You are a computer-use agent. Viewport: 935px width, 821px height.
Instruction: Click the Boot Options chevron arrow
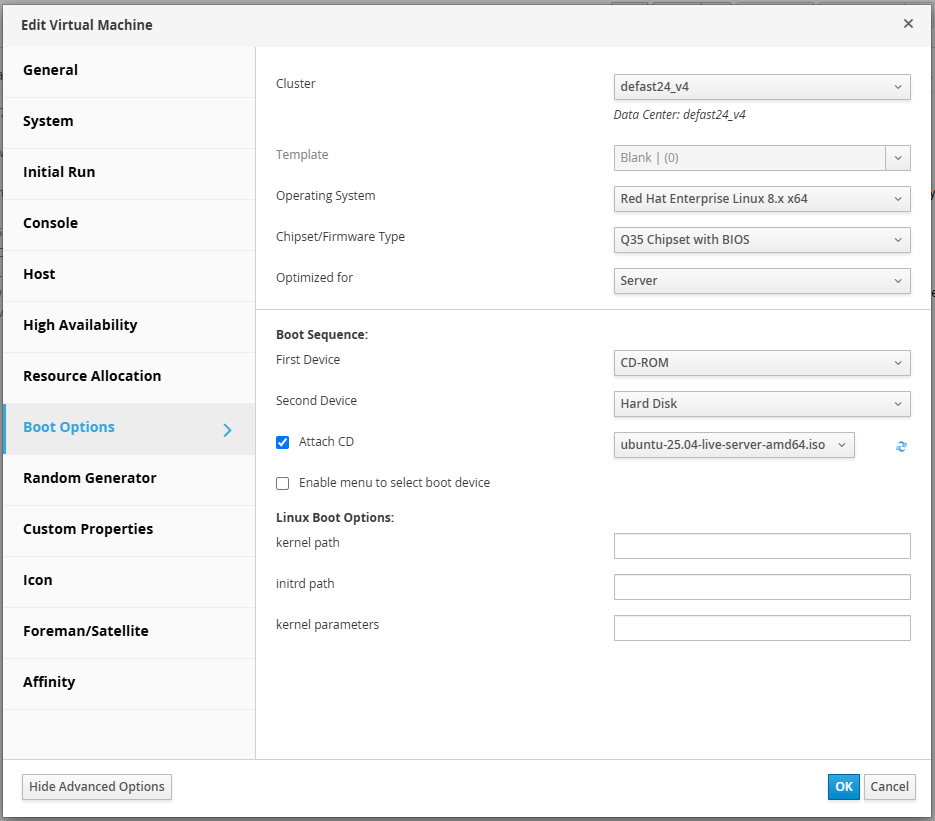coord(227,430)
